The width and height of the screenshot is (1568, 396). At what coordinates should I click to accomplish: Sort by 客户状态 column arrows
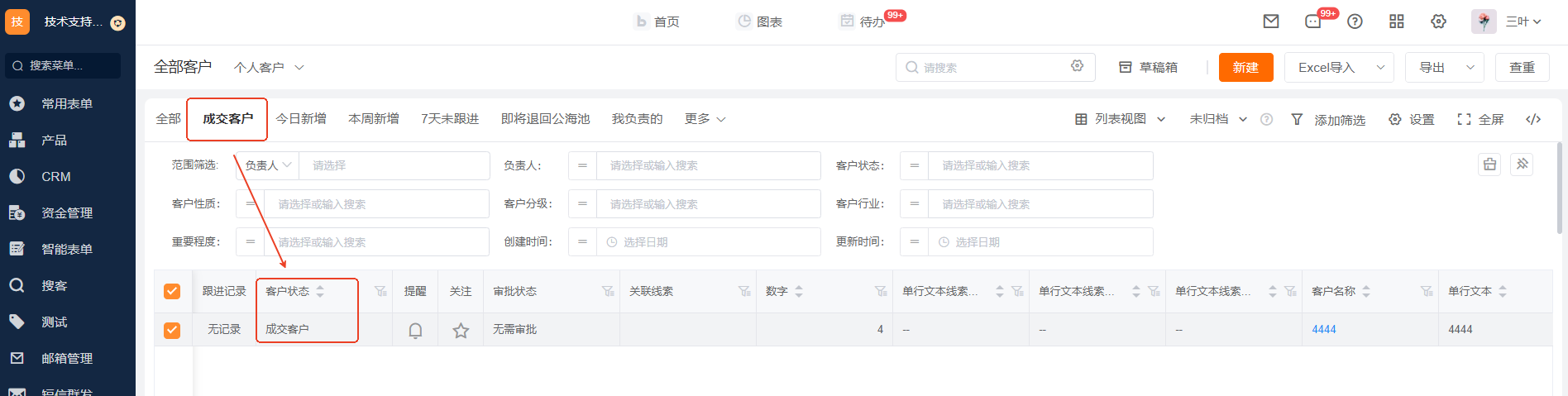tap(320, 291)
